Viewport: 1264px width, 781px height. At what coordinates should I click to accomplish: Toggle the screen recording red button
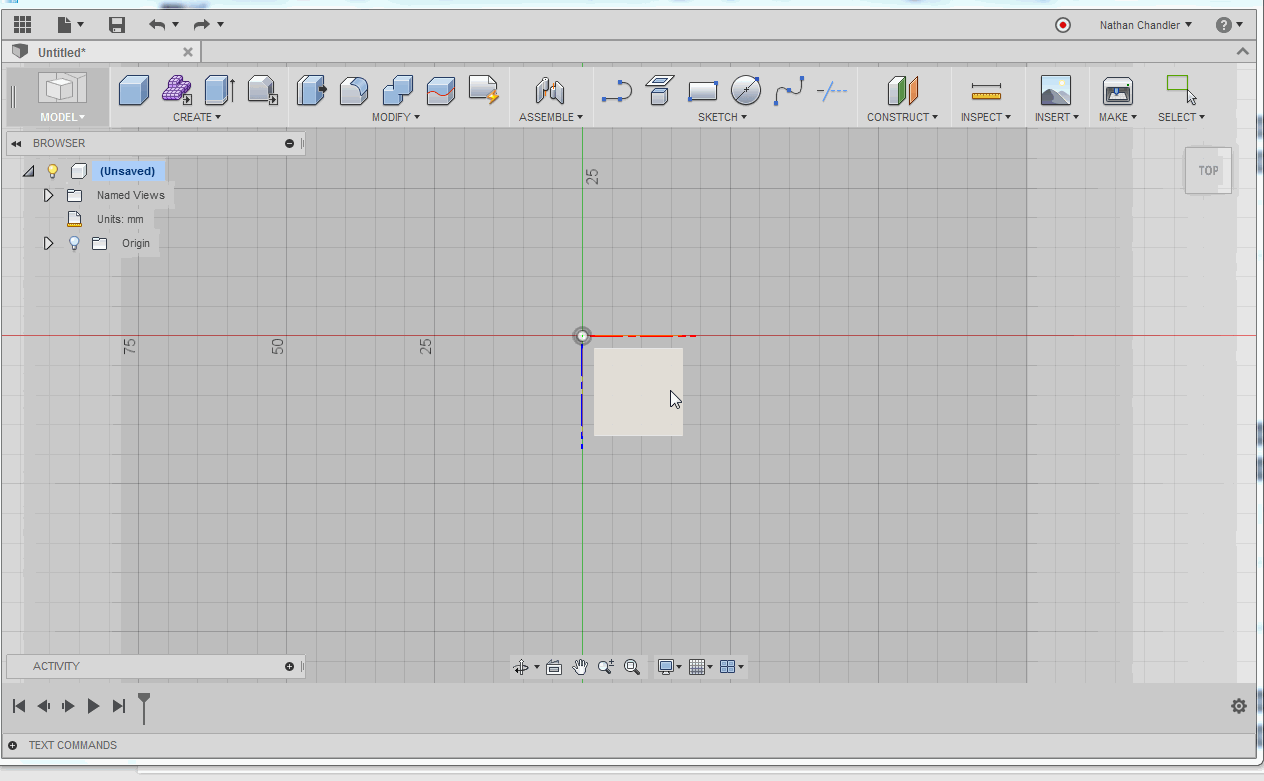point(1062,26)
